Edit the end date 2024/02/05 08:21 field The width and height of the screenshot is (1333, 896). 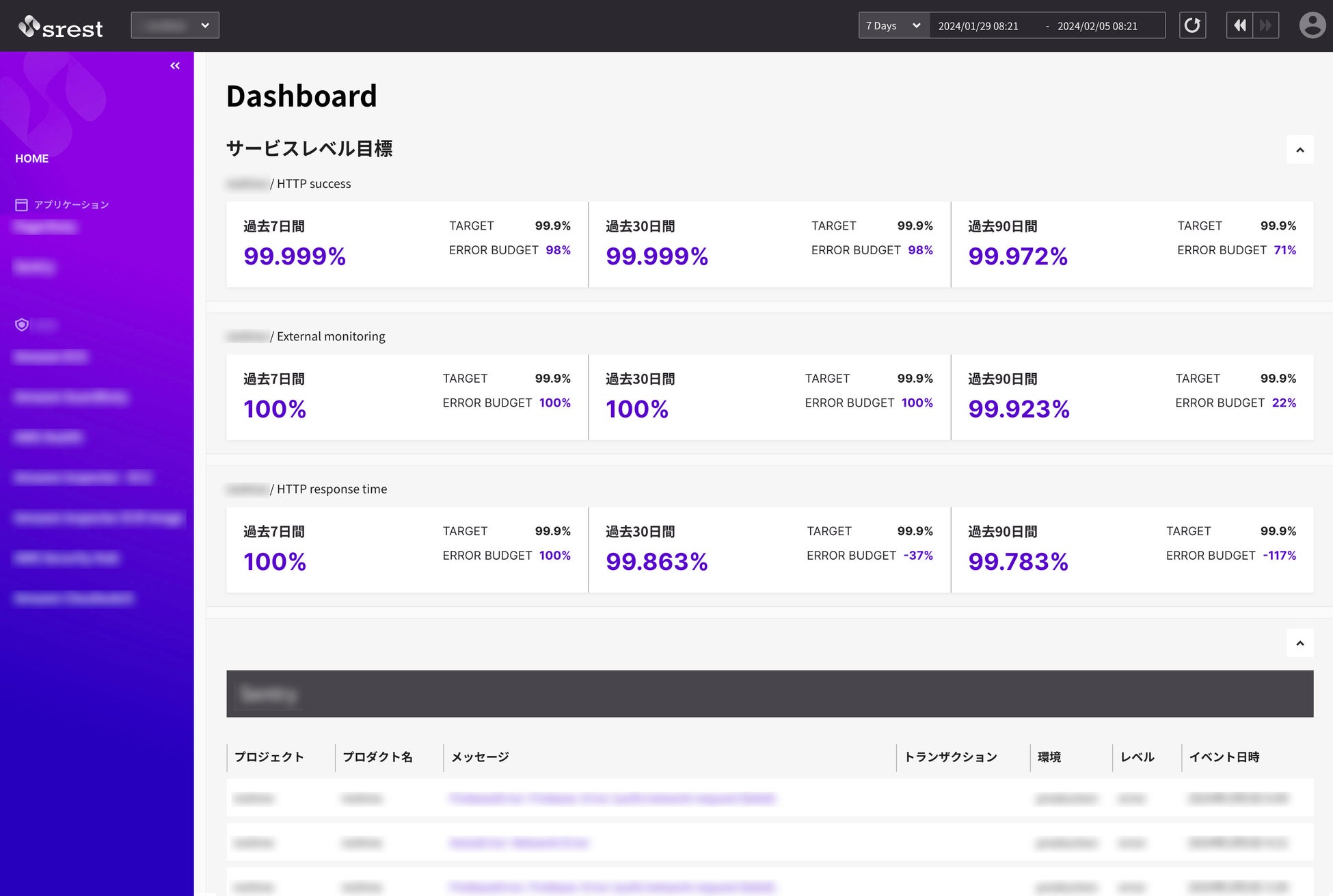(x=1097, y=26)
